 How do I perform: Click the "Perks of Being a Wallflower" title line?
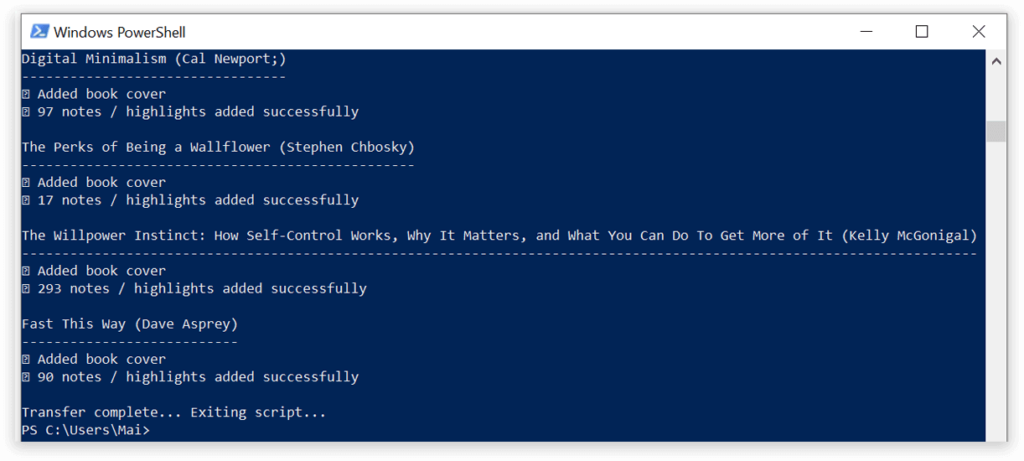coord(218,147)
